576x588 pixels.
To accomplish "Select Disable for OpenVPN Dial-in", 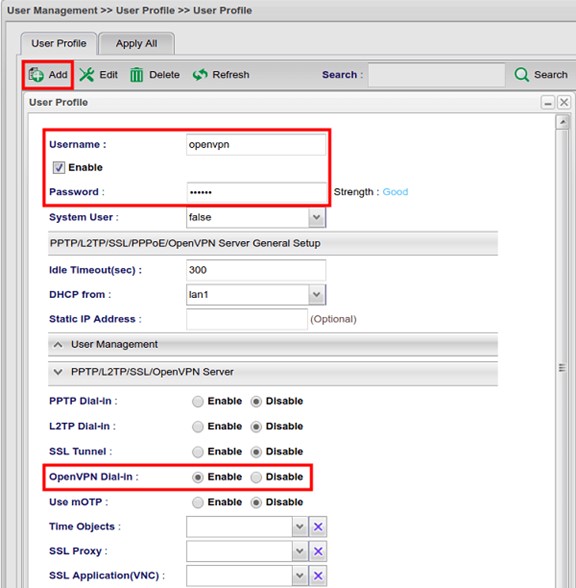I will point(256,477).
